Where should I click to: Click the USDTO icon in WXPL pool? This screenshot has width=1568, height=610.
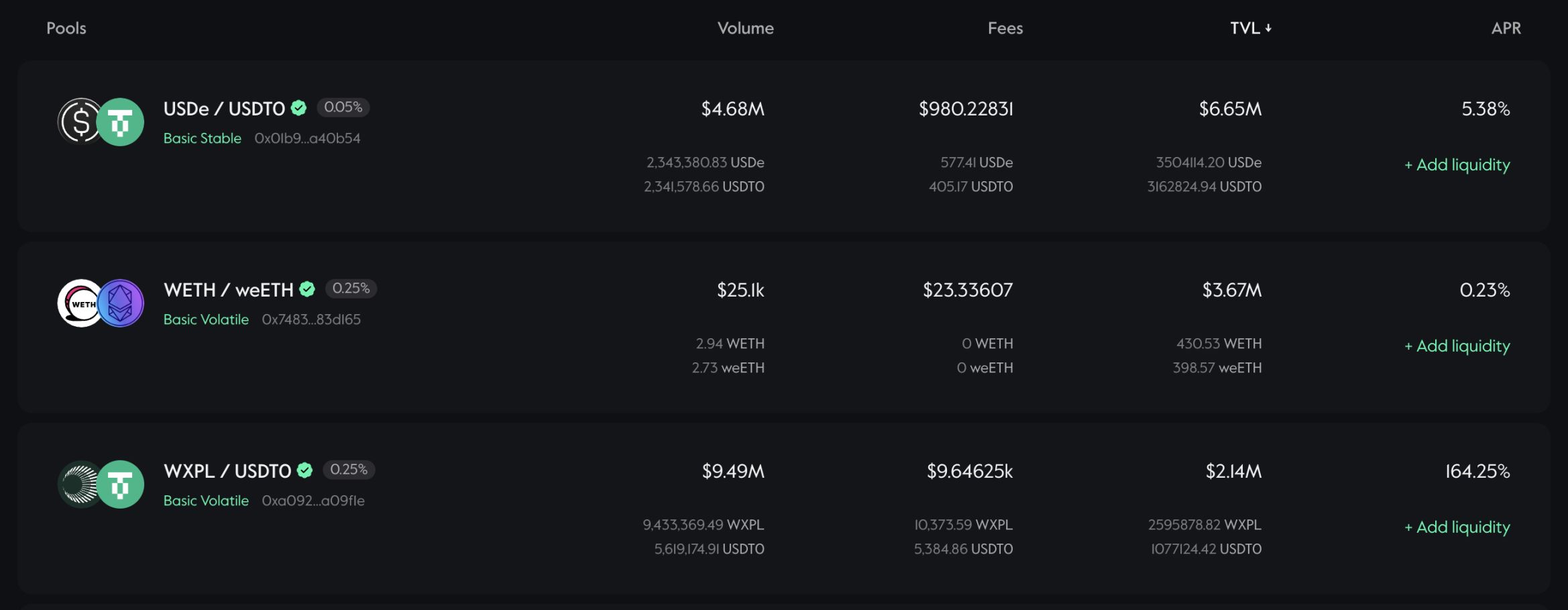pyautogui.click(x=121, y=485)
